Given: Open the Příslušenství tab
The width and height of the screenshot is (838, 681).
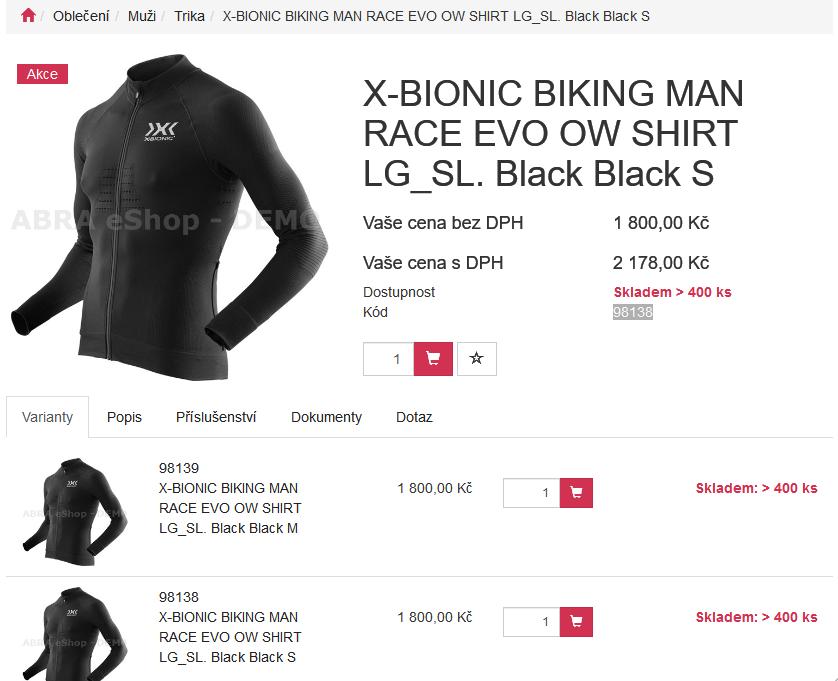Looking at the screenshot, I should 216,417.
